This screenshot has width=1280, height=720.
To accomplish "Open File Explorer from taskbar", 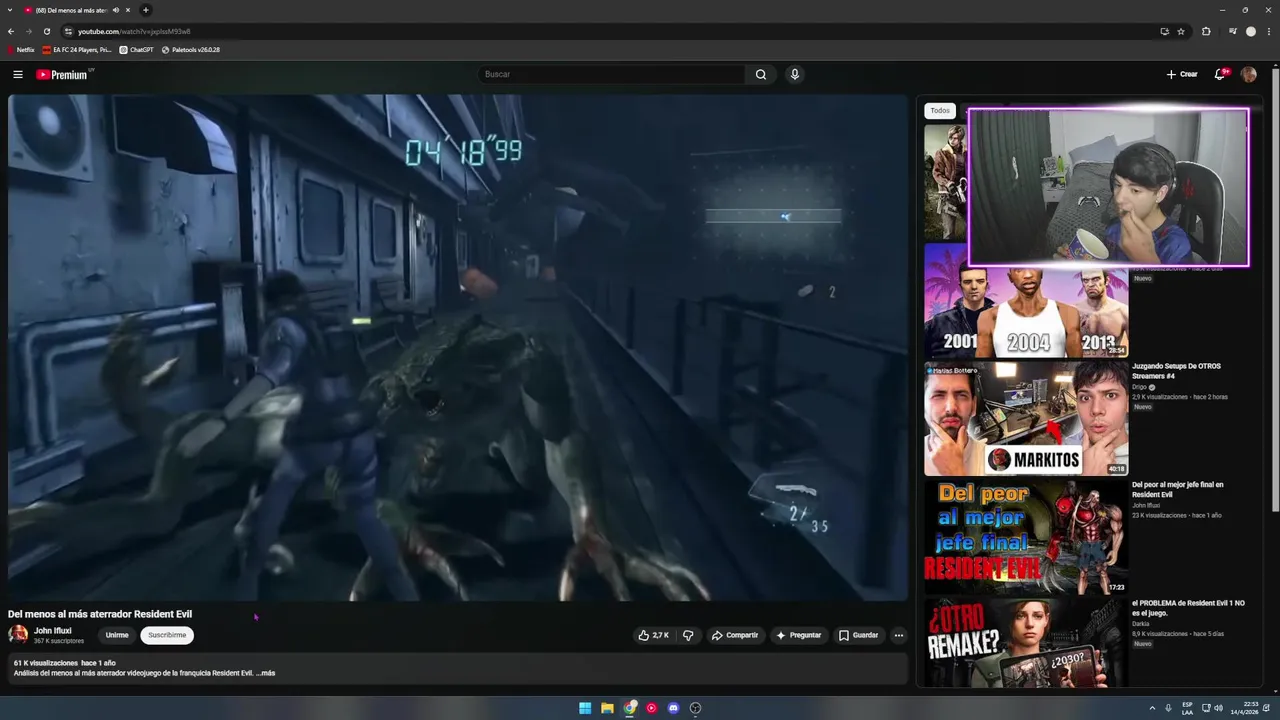I will (607, 708).
